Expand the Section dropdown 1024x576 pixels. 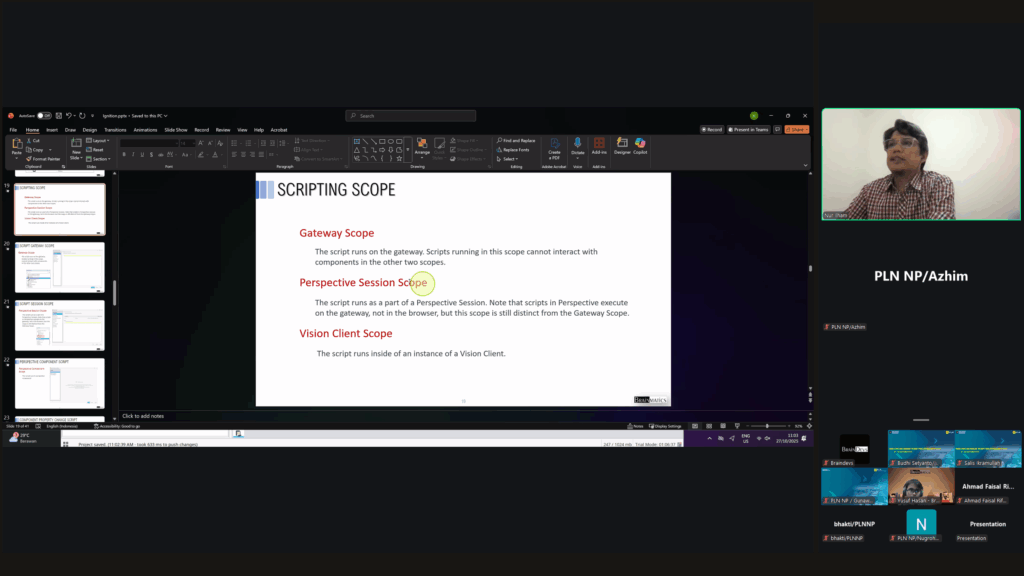click(x=99, y=158)
